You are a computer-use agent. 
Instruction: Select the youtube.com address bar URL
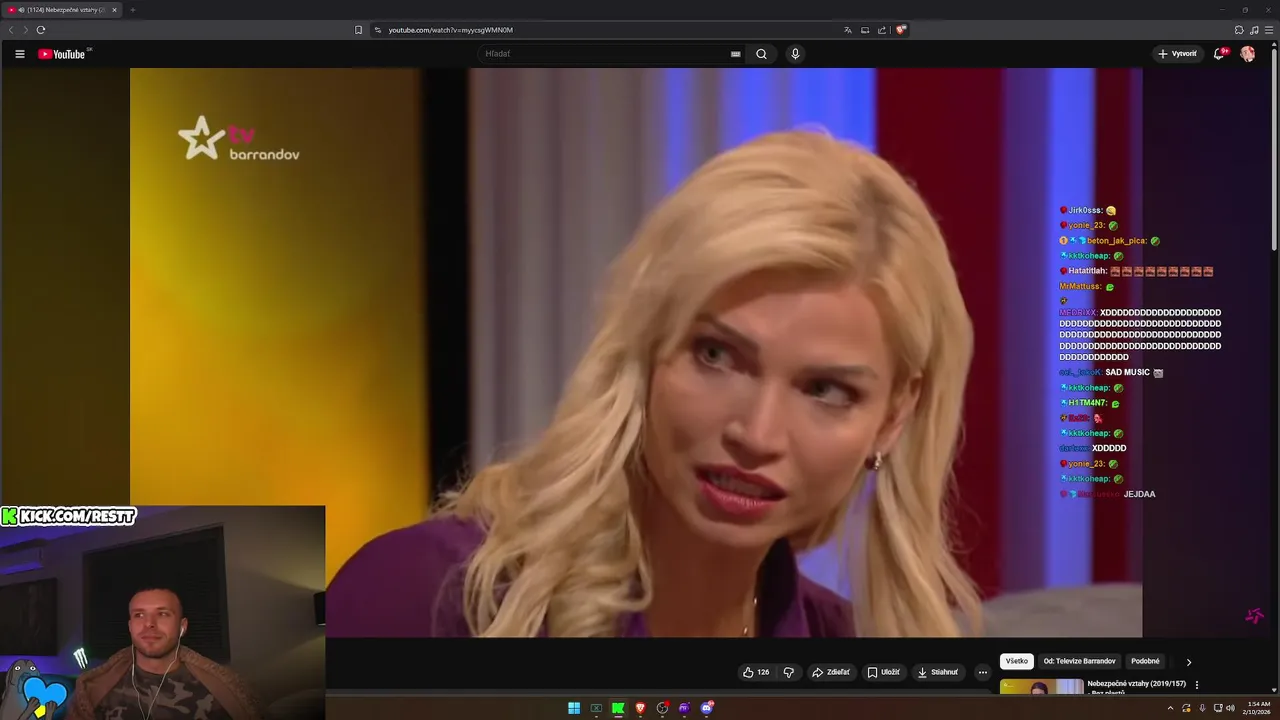pyautogui.click(x=450, y=30)
